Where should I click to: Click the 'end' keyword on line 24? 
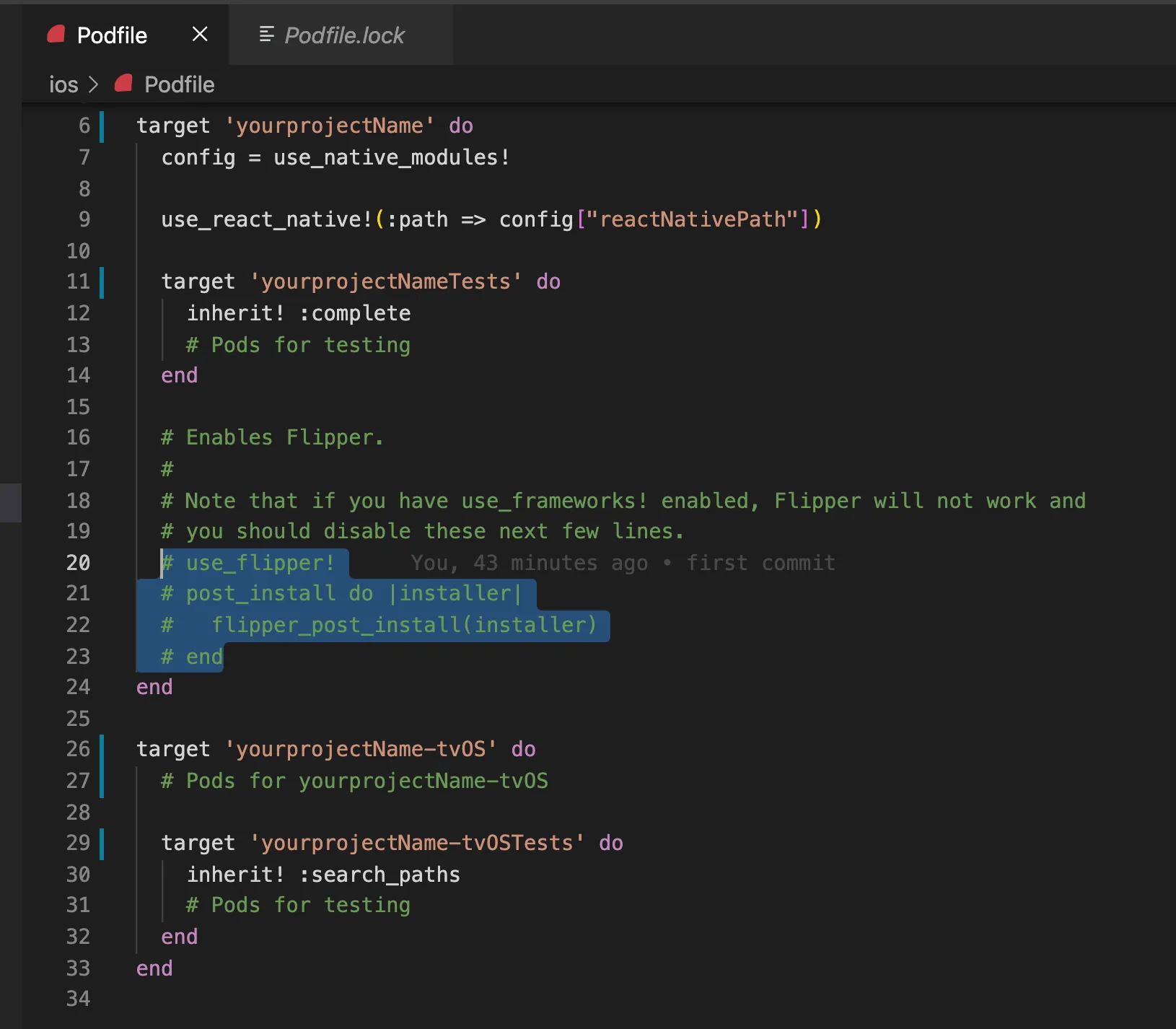(154, 687)
